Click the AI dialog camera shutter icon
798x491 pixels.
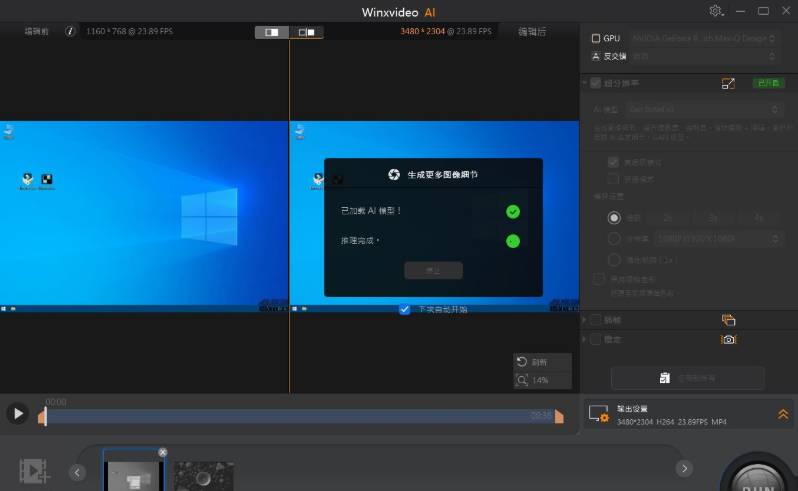pyautogui.click(x=394, y=175)
